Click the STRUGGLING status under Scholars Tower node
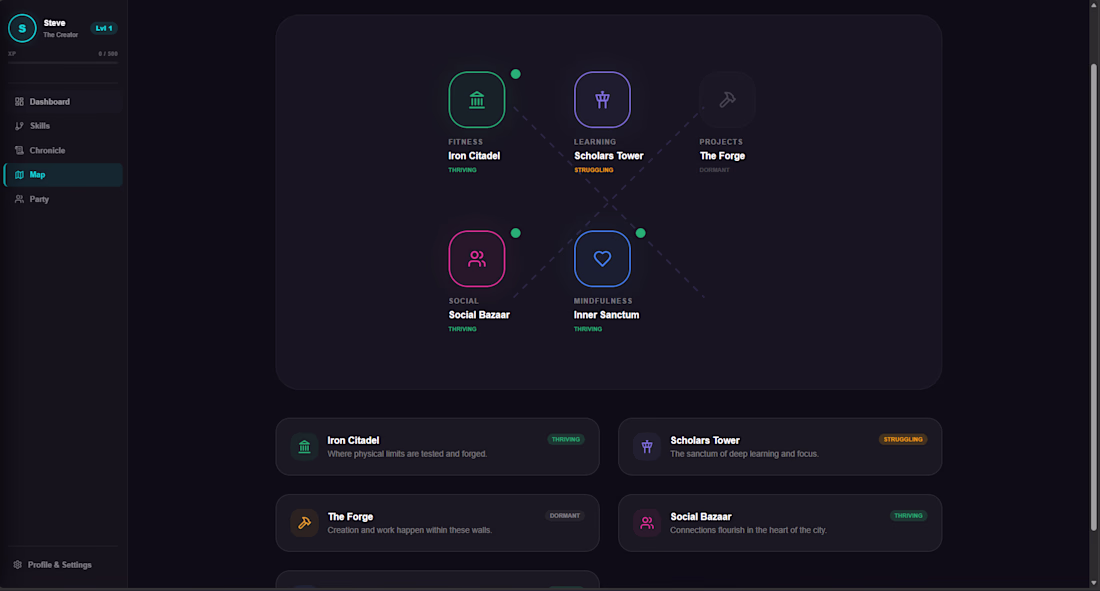1100x591 pixels. (593, 170)
